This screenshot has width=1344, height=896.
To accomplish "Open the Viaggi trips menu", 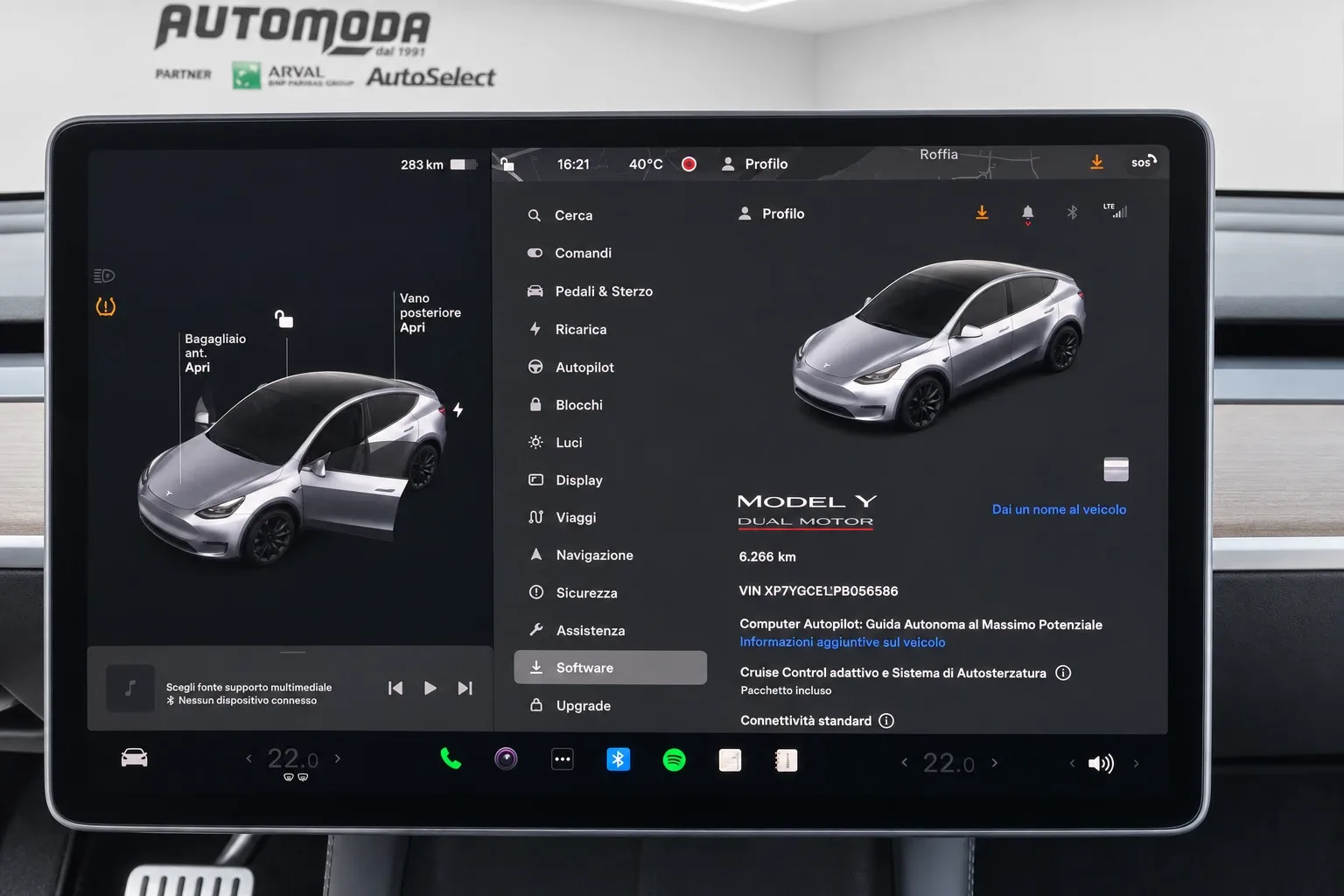I will click(x=563, y=517).
